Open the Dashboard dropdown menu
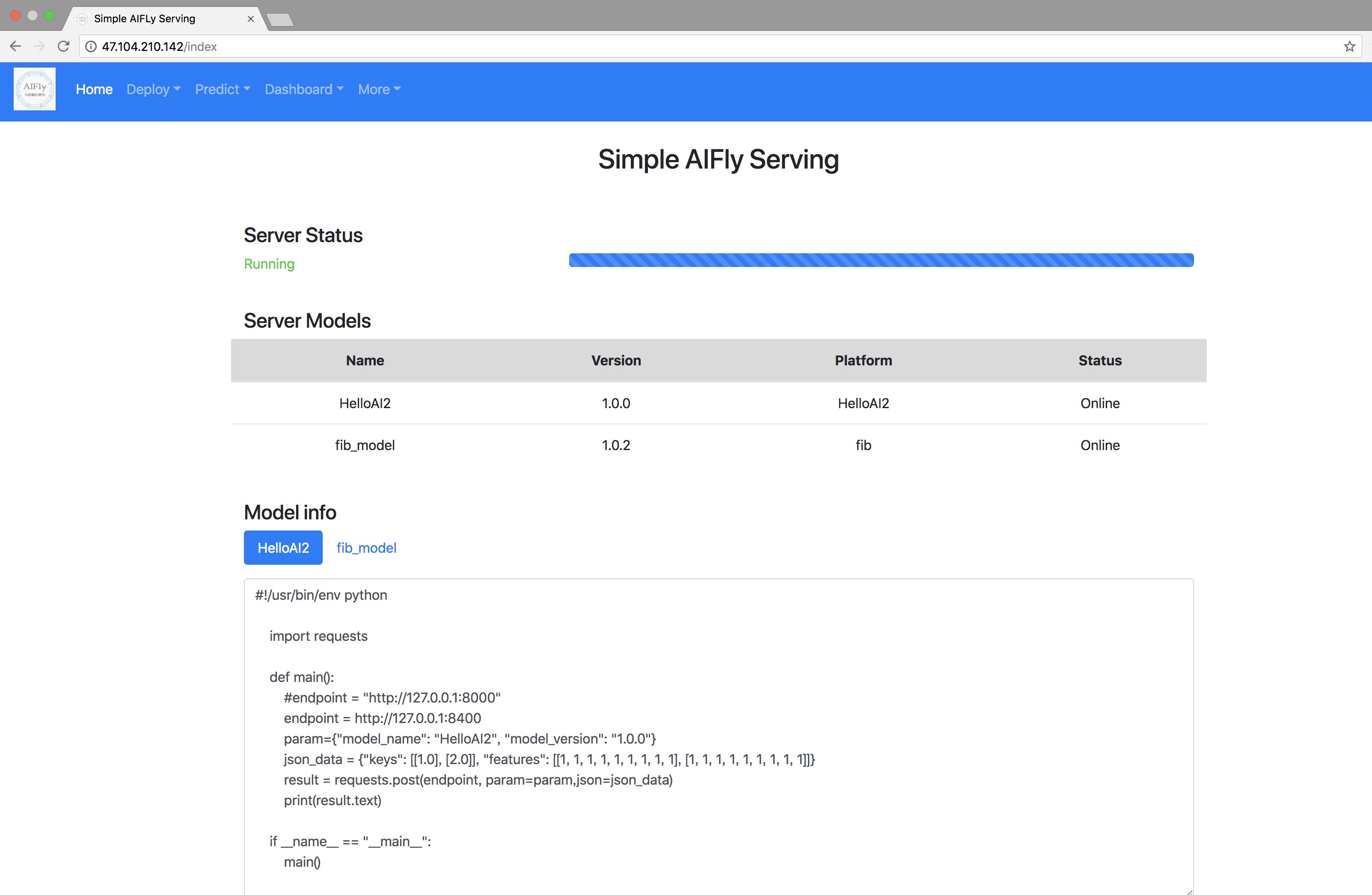 [304, 89]
